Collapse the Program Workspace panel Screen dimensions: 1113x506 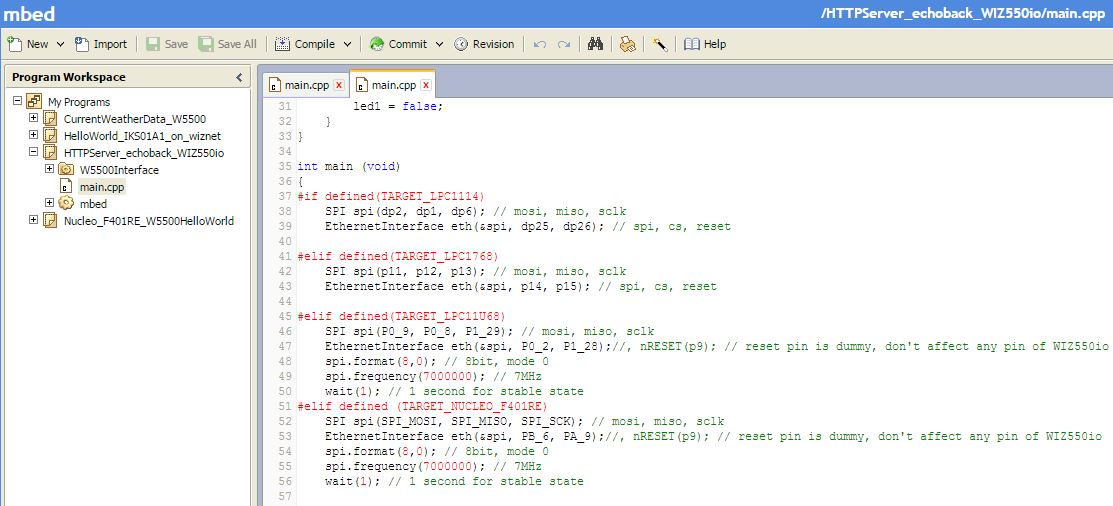pyautogui.click(x=239, y=77)
